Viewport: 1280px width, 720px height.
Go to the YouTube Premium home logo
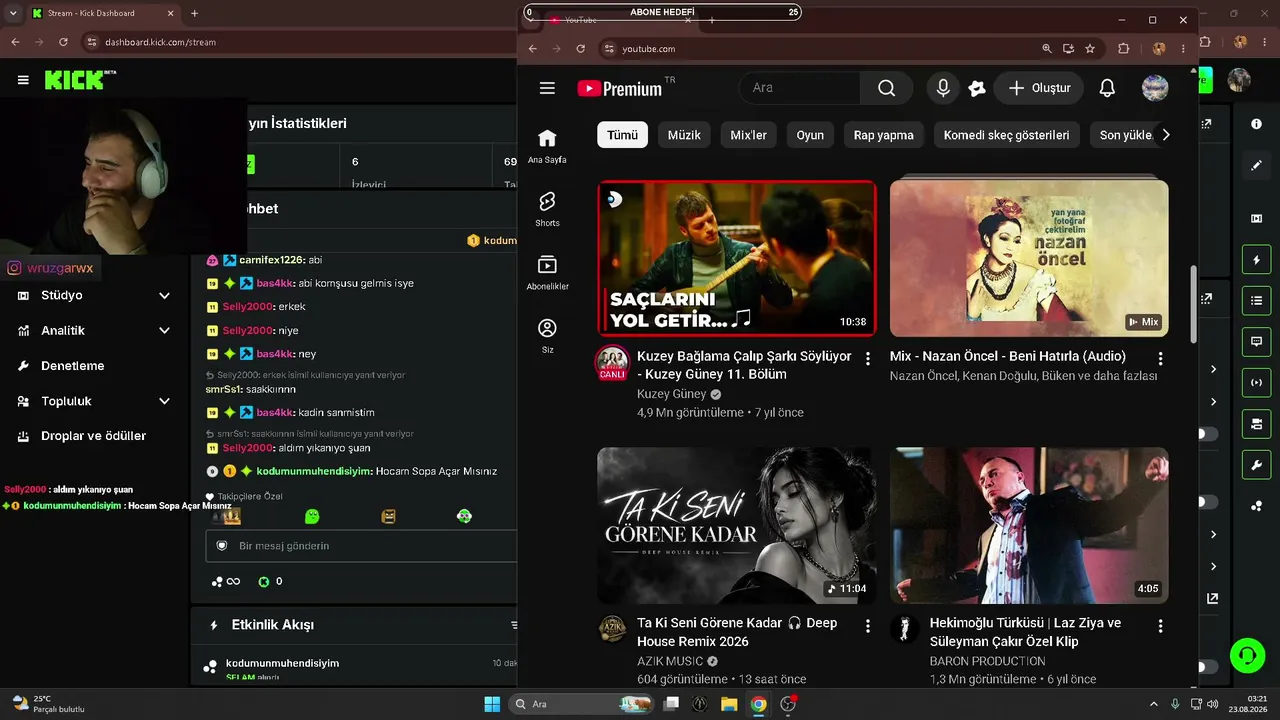(x=620, y=88)
